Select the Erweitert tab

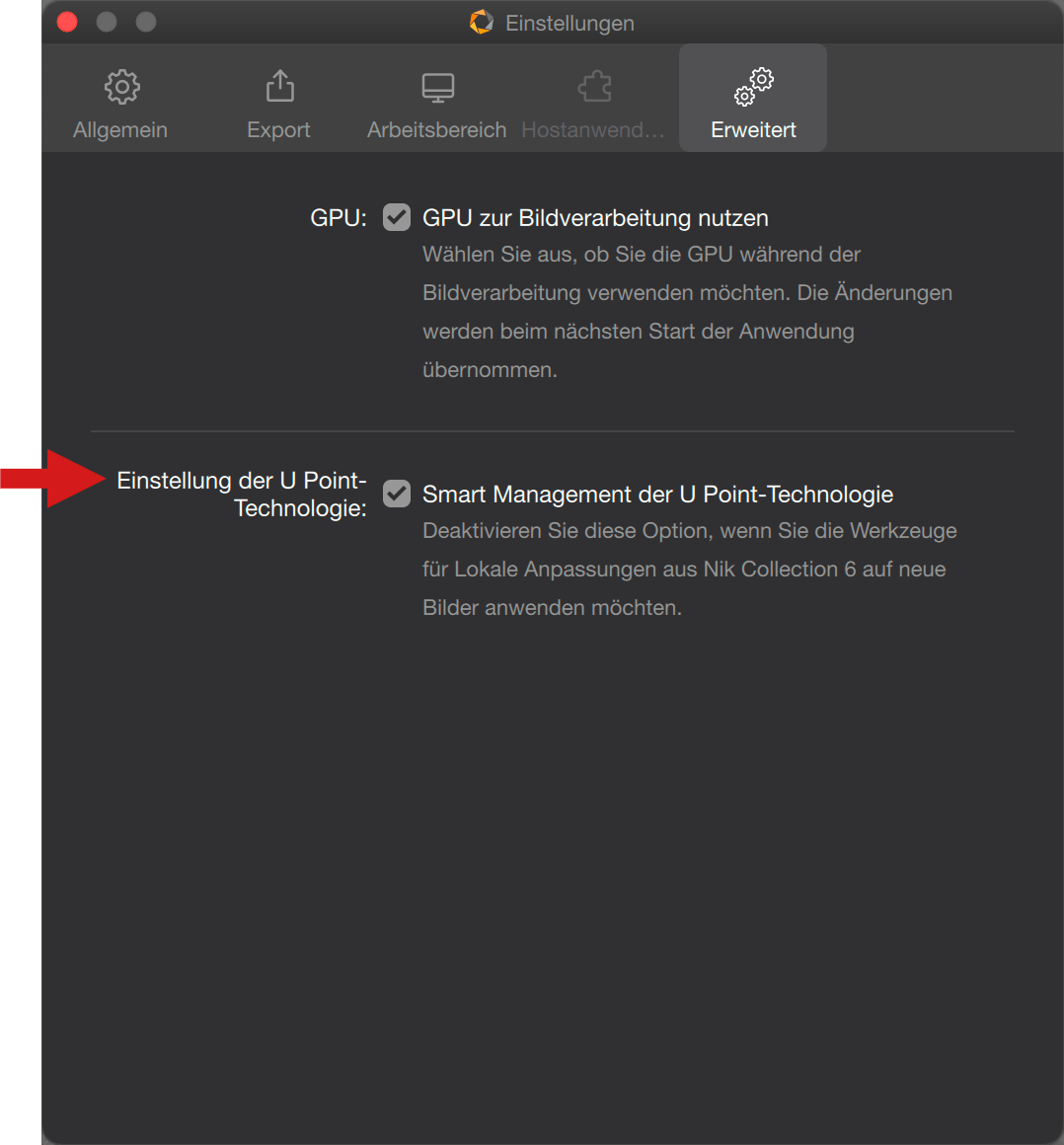(753, 98)
